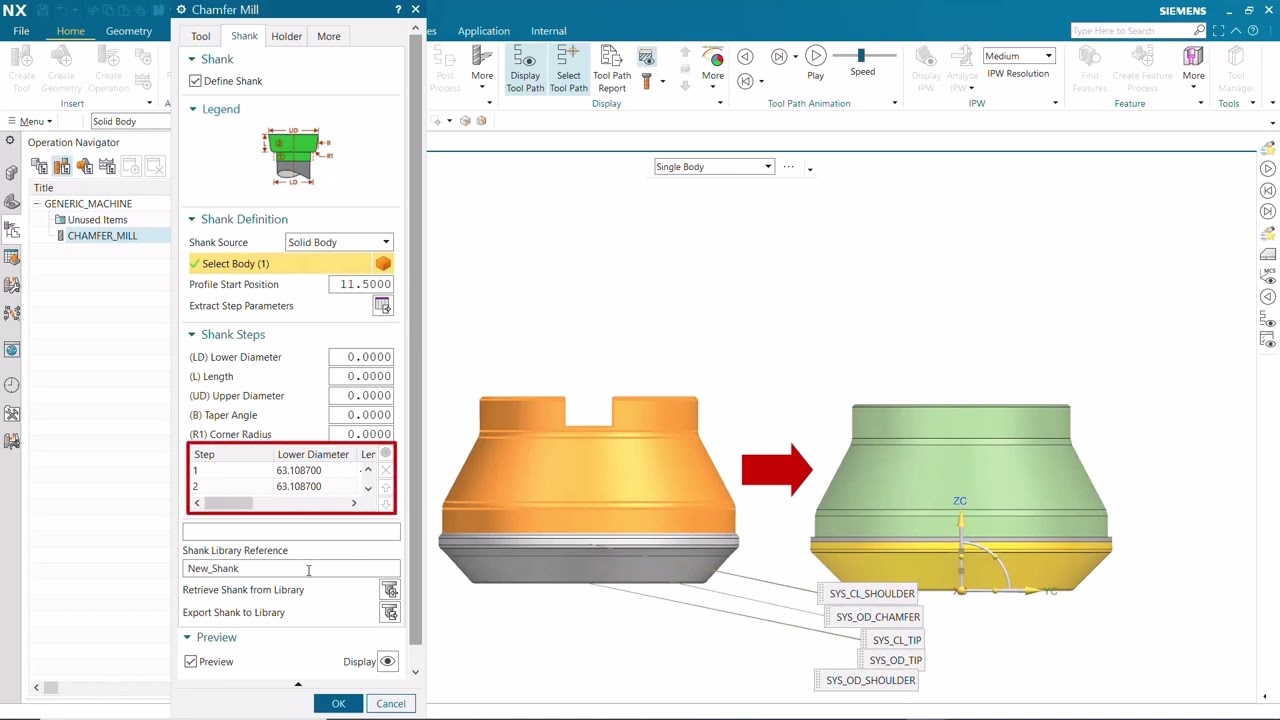Open the Tool Path Report

[612, 70]
